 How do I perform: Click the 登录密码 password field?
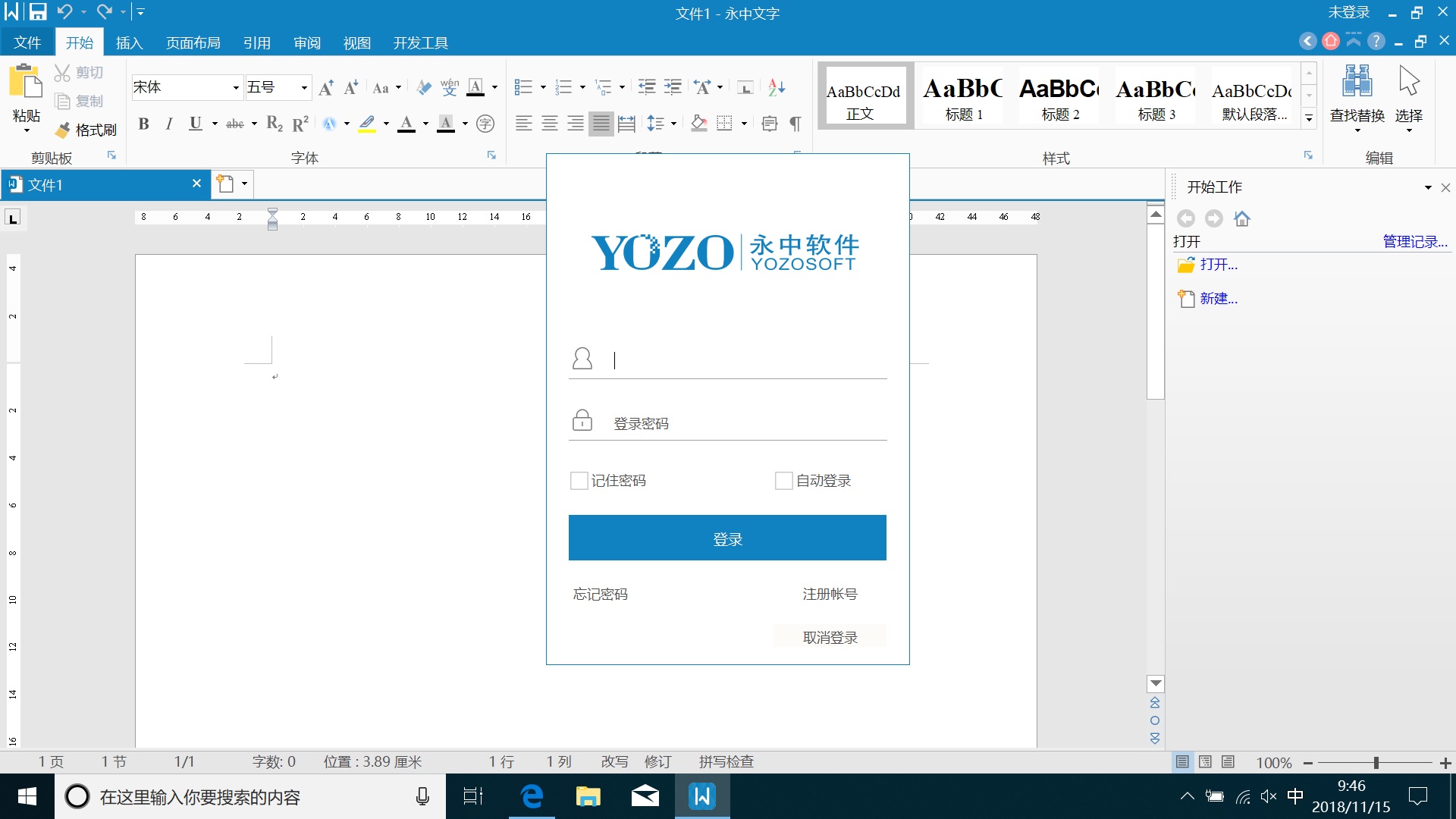[727, 423]
